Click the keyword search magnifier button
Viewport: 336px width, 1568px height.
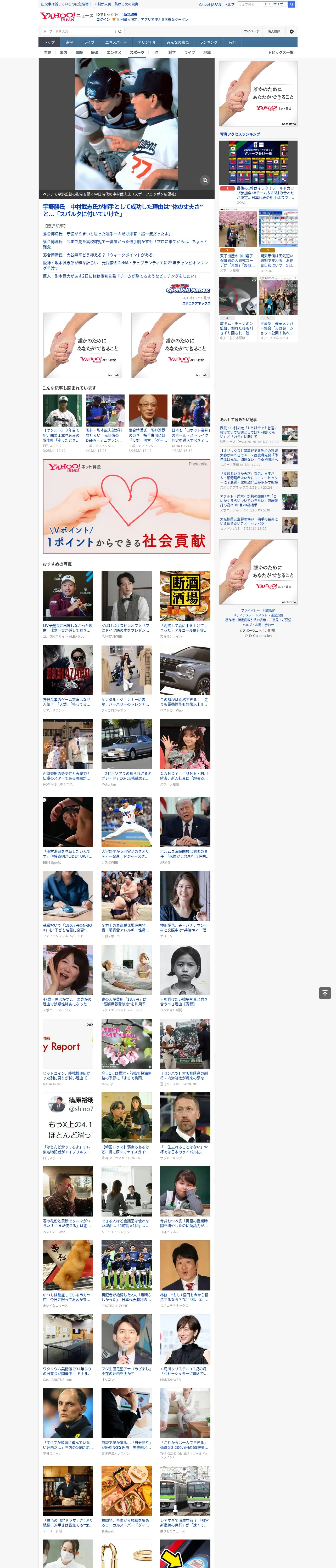[120, 32]
